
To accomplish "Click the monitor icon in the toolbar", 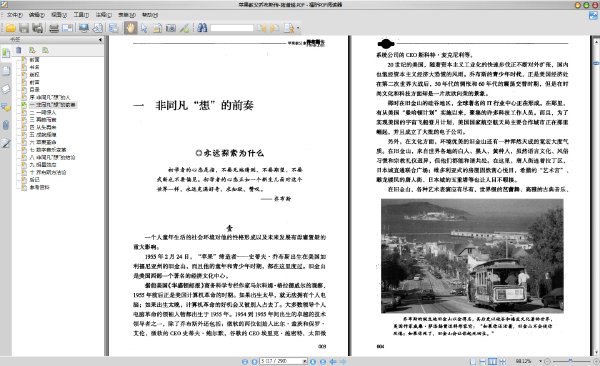I will [x=83, y=28].
